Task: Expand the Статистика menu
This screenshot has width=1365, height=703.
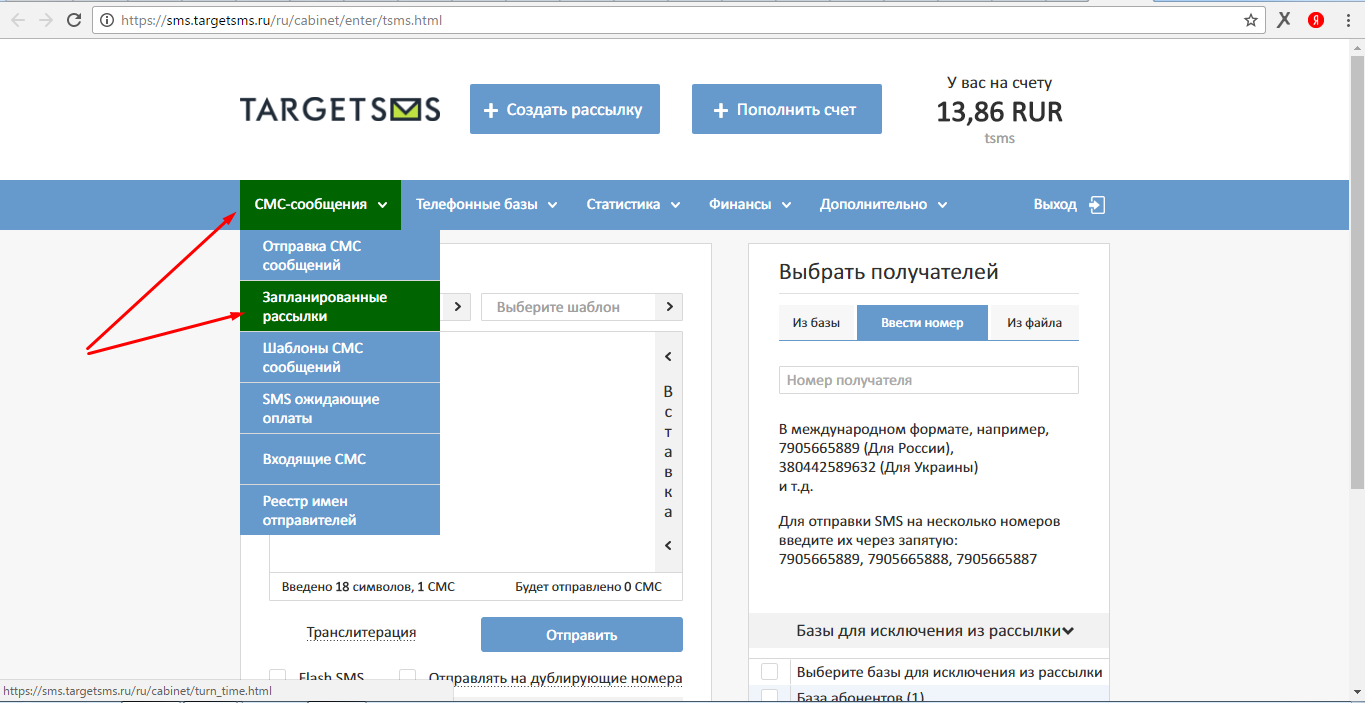Action: (633, 204)
